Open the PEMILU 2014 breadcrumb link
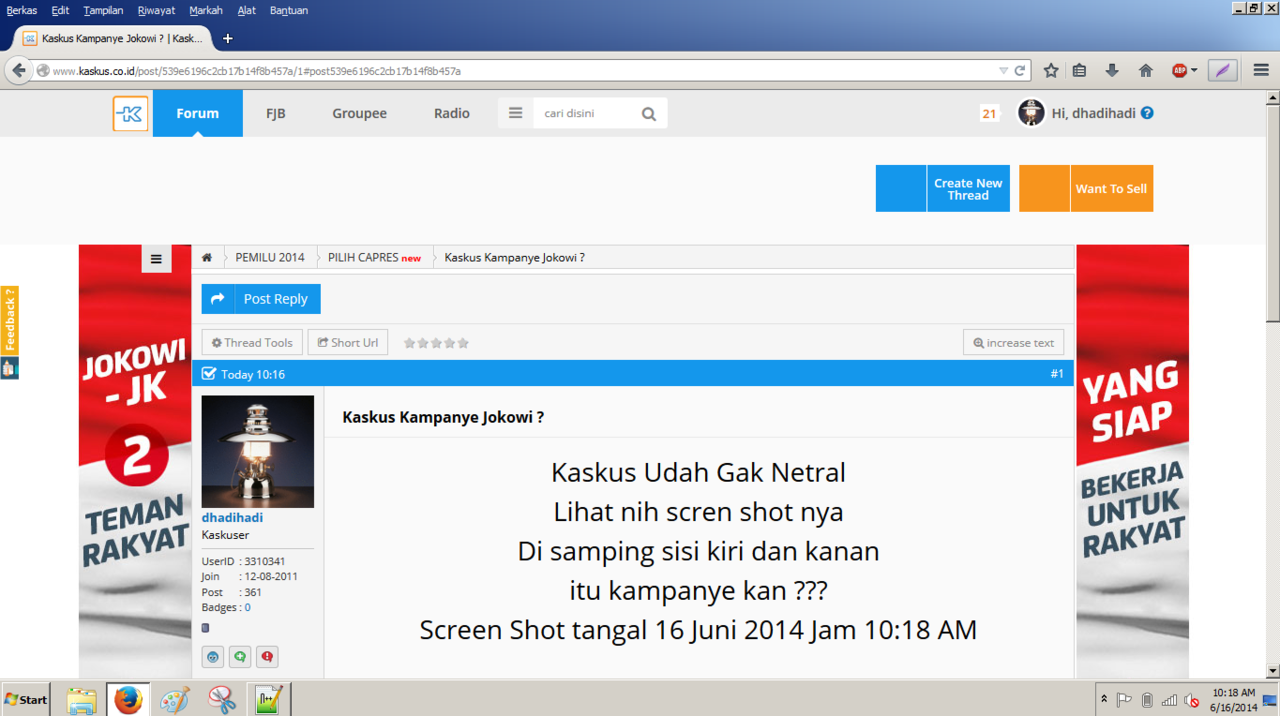 pos(270,258)
